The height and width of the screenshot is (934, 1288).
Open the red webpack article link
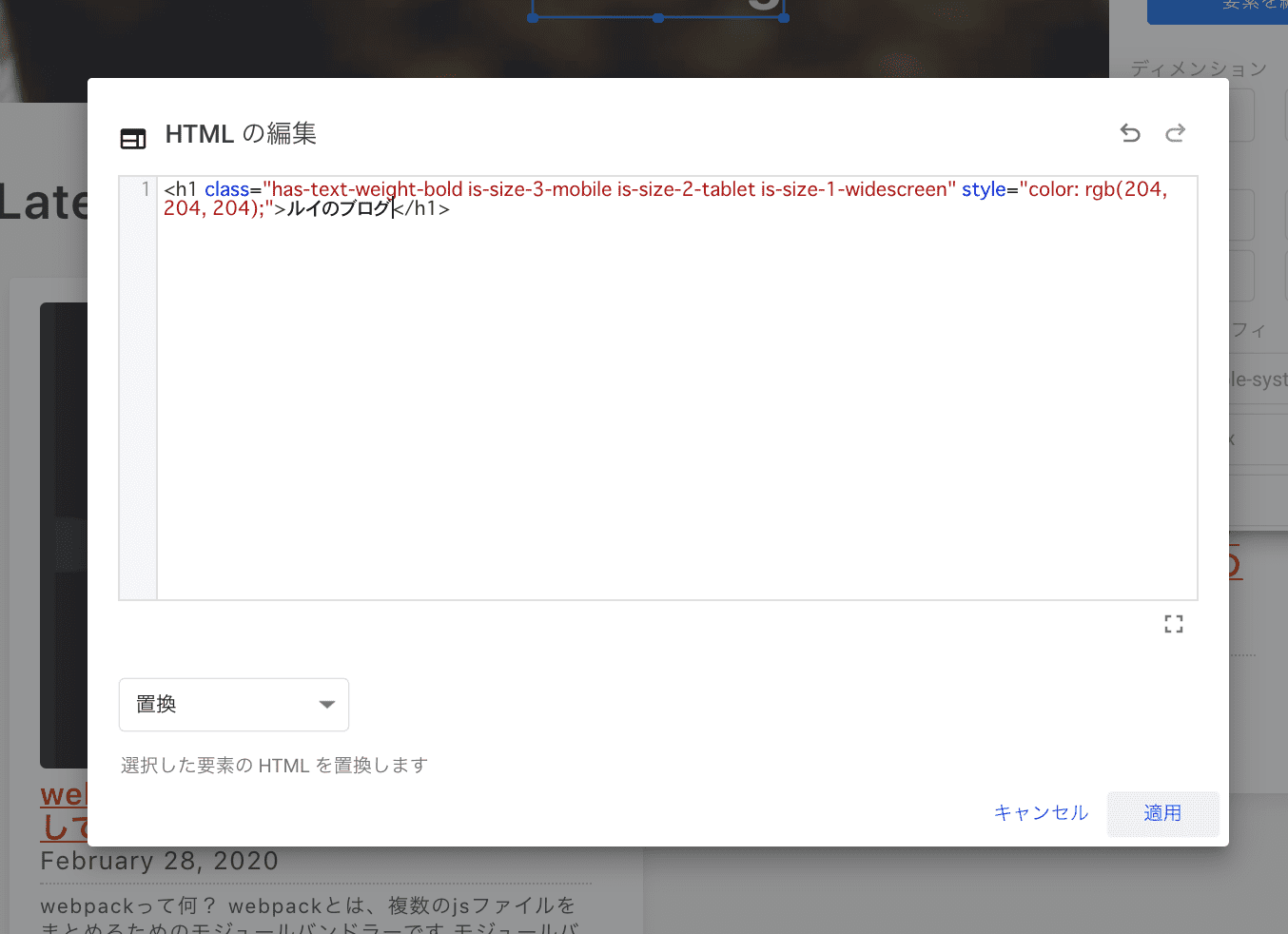tap(64, 810)
